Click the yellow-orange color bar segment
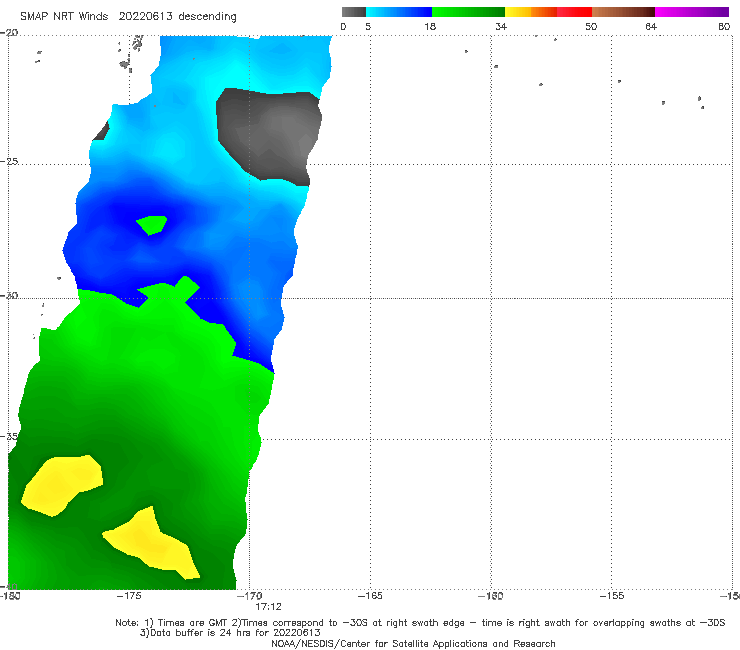740x650 pixels. click(x=531, y=12)
